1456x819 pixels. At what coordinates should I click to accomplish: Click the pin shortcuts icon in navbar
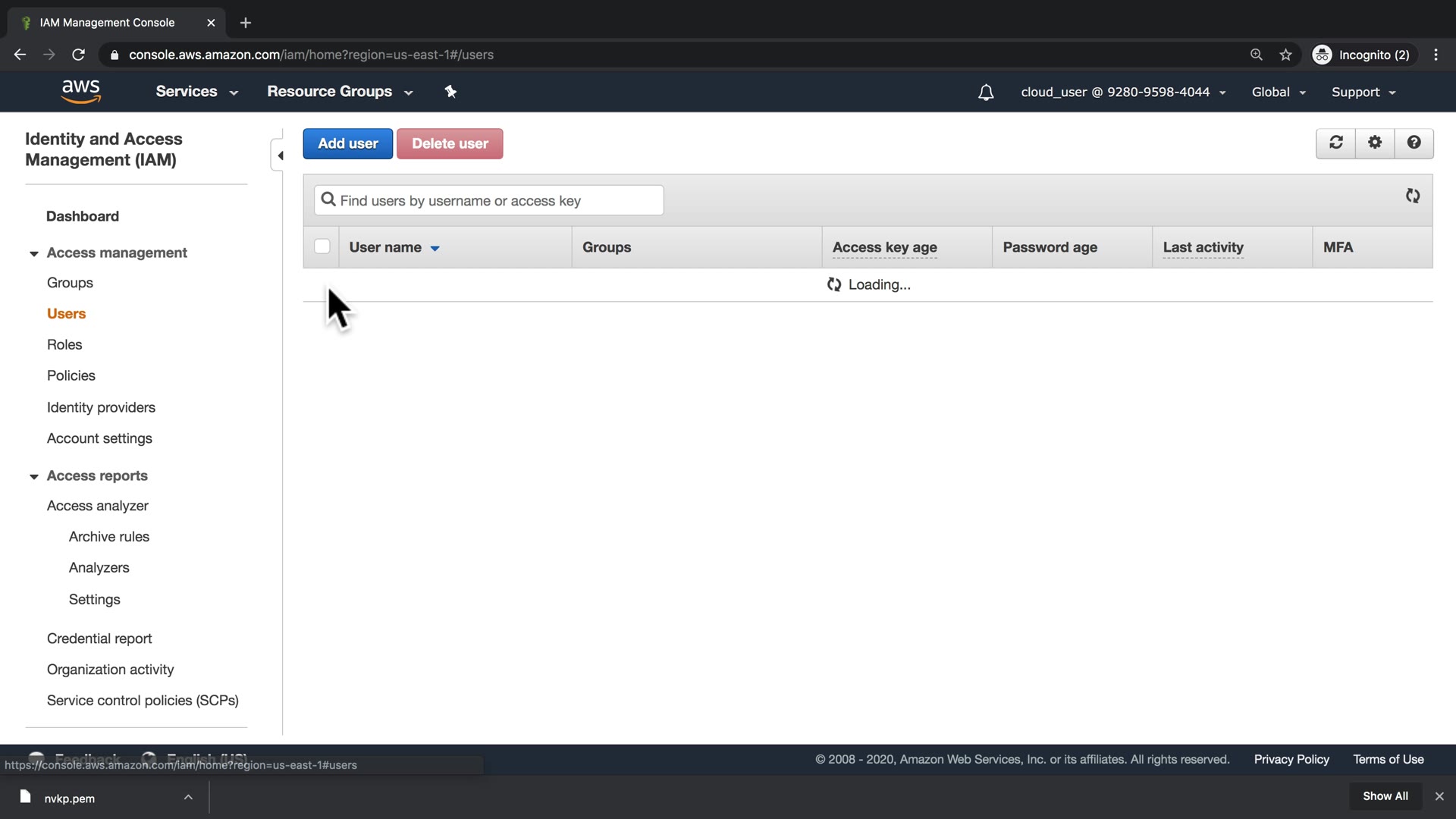[450, 92]
